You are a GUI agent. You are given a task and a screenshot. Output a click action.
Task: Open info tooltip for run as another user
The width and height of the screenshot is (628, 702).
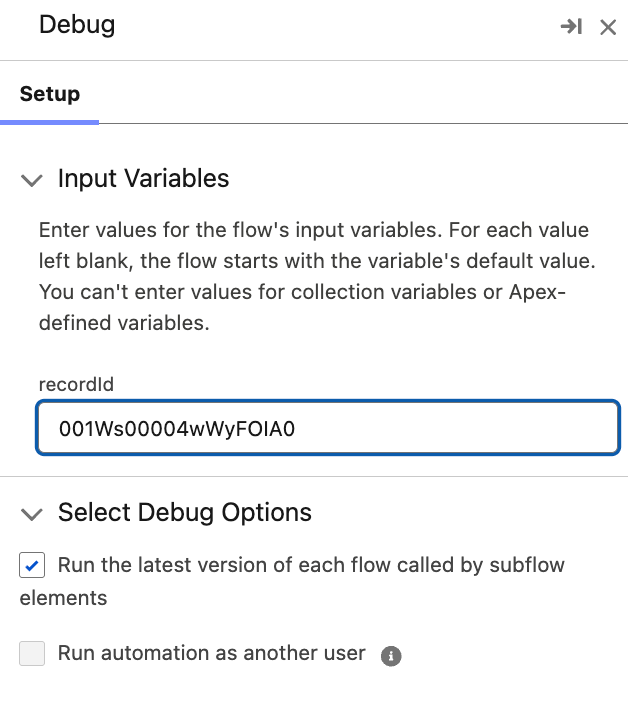click(392, 656)
